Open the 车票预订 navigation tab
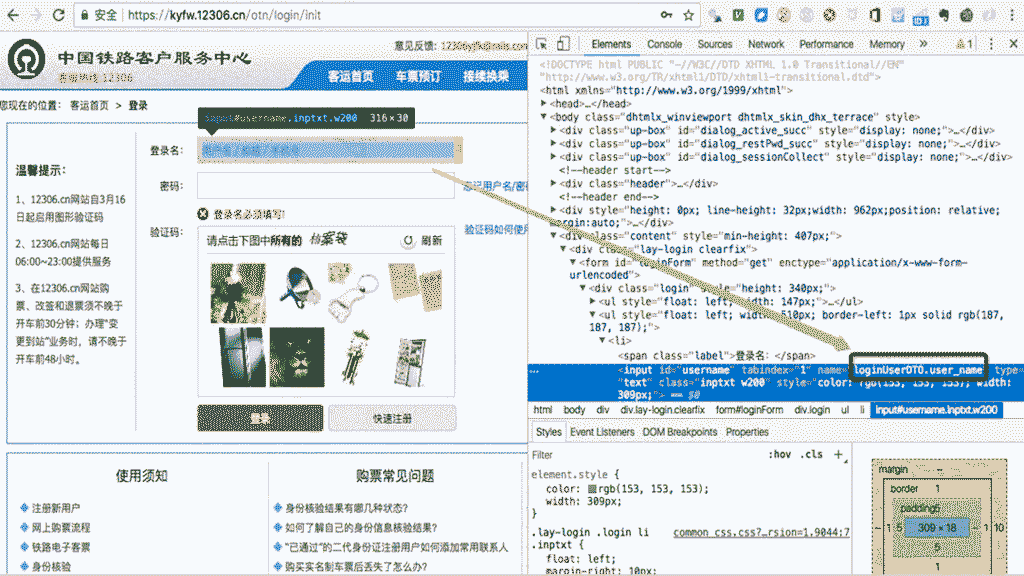 tap(418, 76)
